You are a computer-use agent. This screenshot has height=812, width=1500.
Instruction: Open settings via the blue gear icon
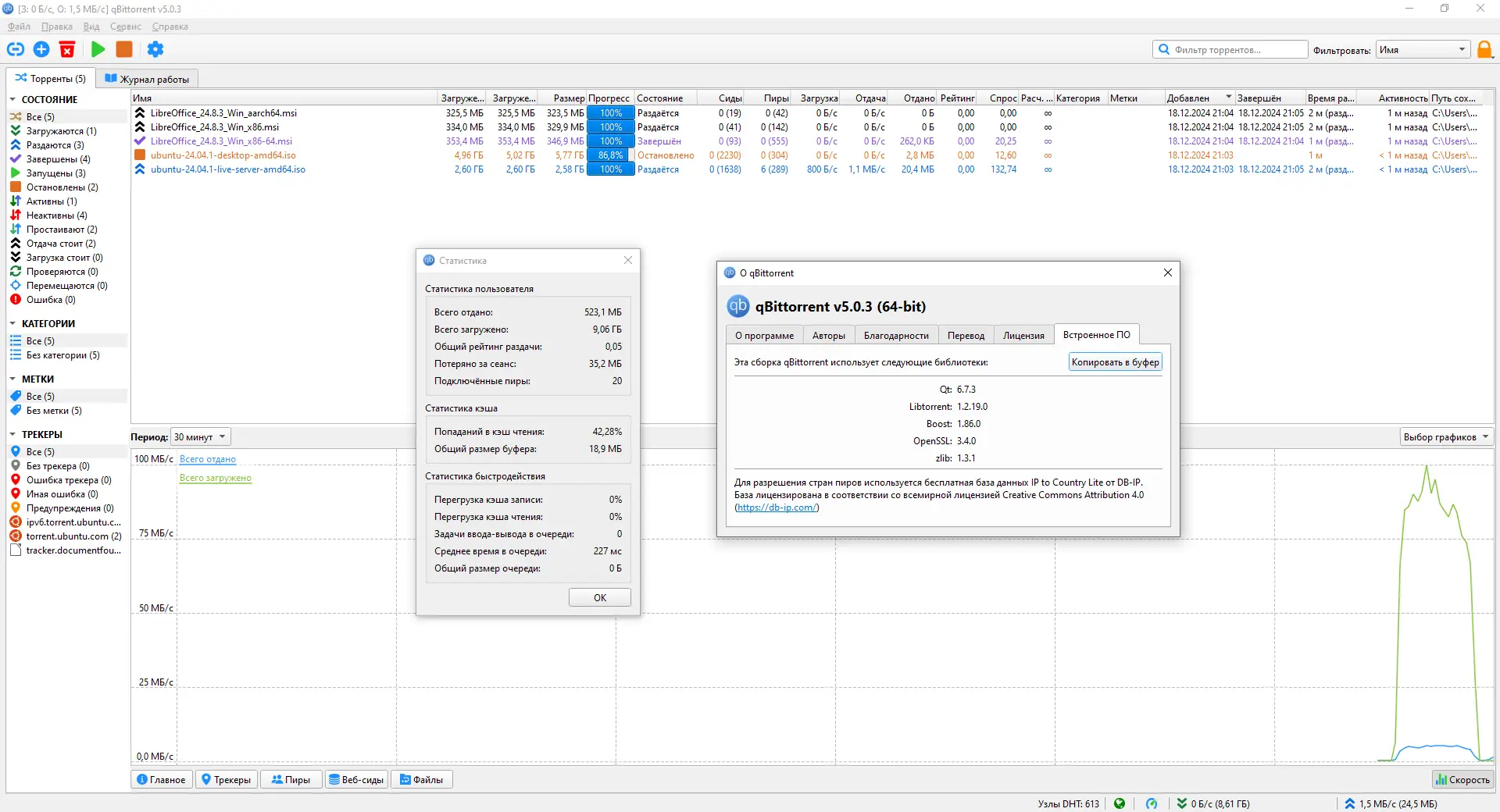click(155, 49)
